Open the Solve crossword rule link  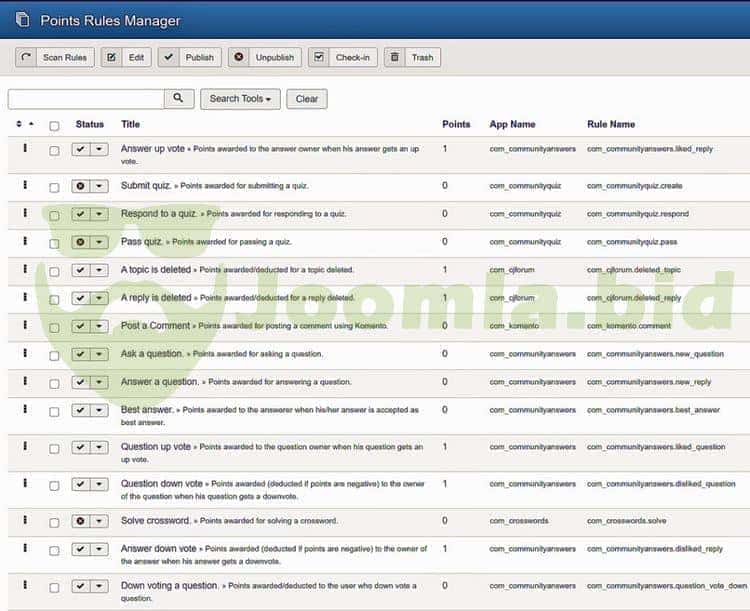(x=155, y=521)
